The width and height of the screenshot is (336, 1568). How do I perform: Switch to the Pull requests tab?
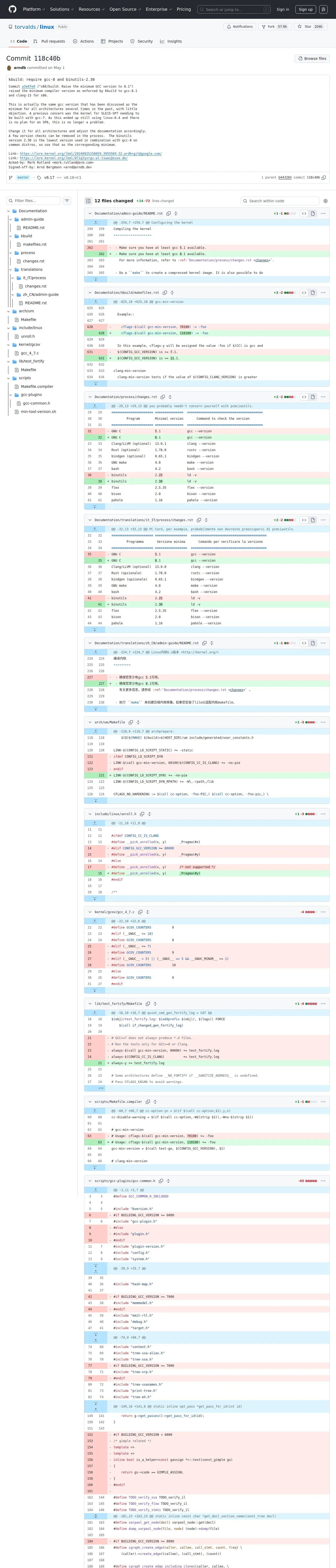(x=49, y=41)
